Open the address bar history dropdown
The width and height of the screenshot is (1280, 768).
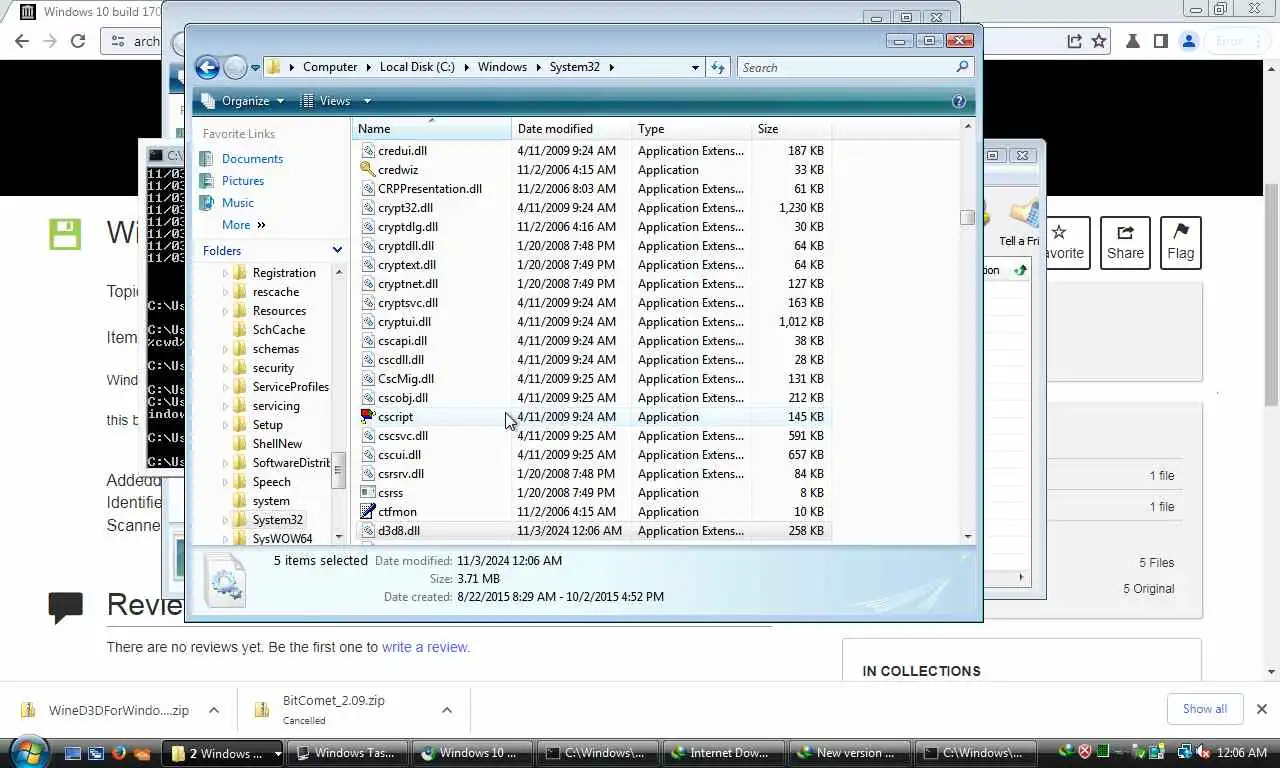coord(695,67)
